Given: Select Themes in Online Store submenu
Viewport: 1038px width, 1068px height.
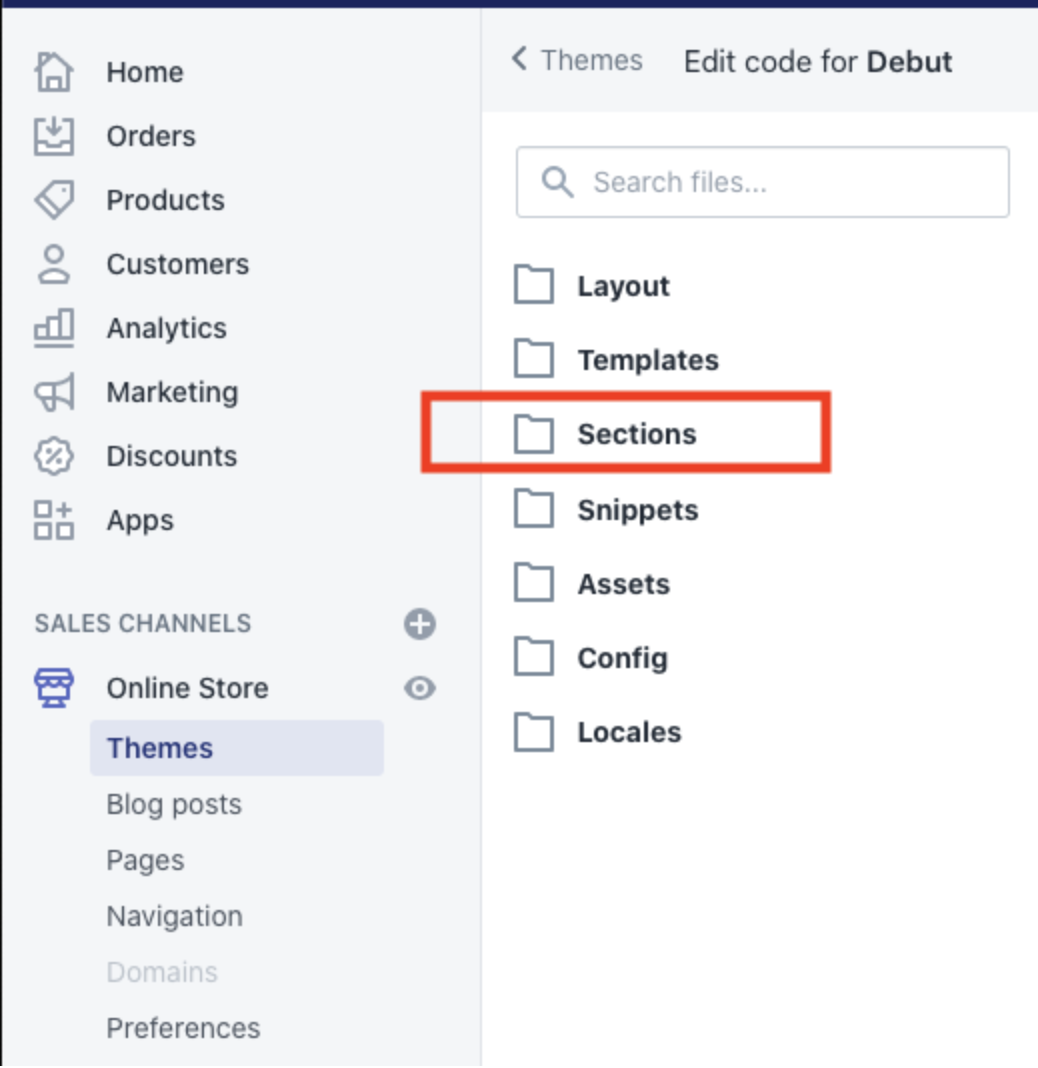Looking at the screenshot, I should point(236,748).
